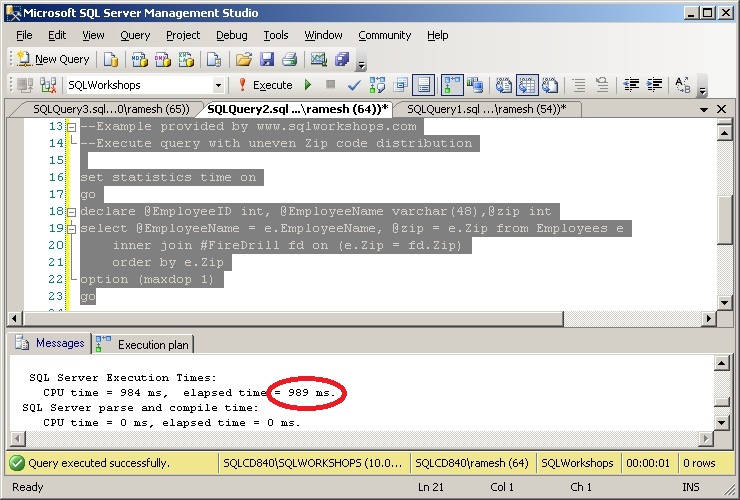Toggle IntelliSense Enabled
The width and height of the screenshot is (740, 500).
[424, 85]
